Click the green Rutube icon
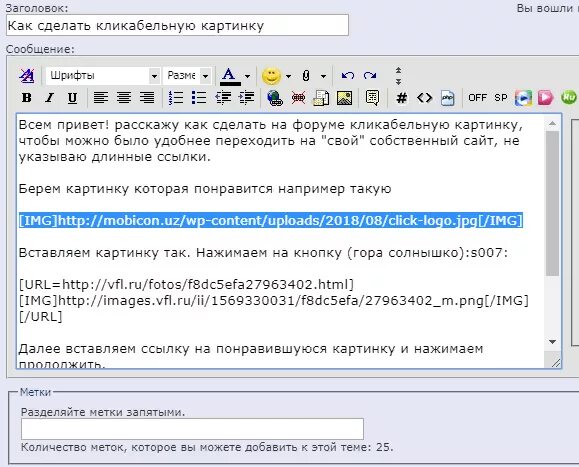 569,97
